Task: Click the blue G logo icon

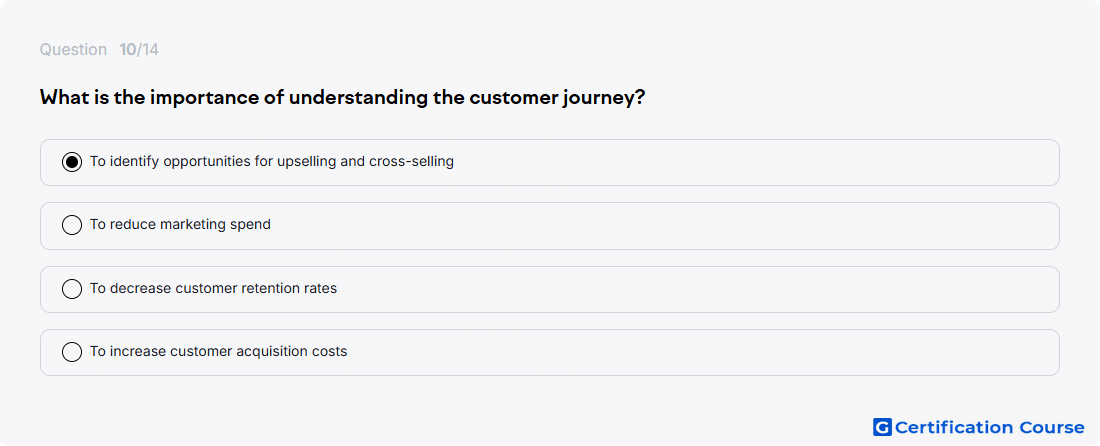Action: click(882, 427)
